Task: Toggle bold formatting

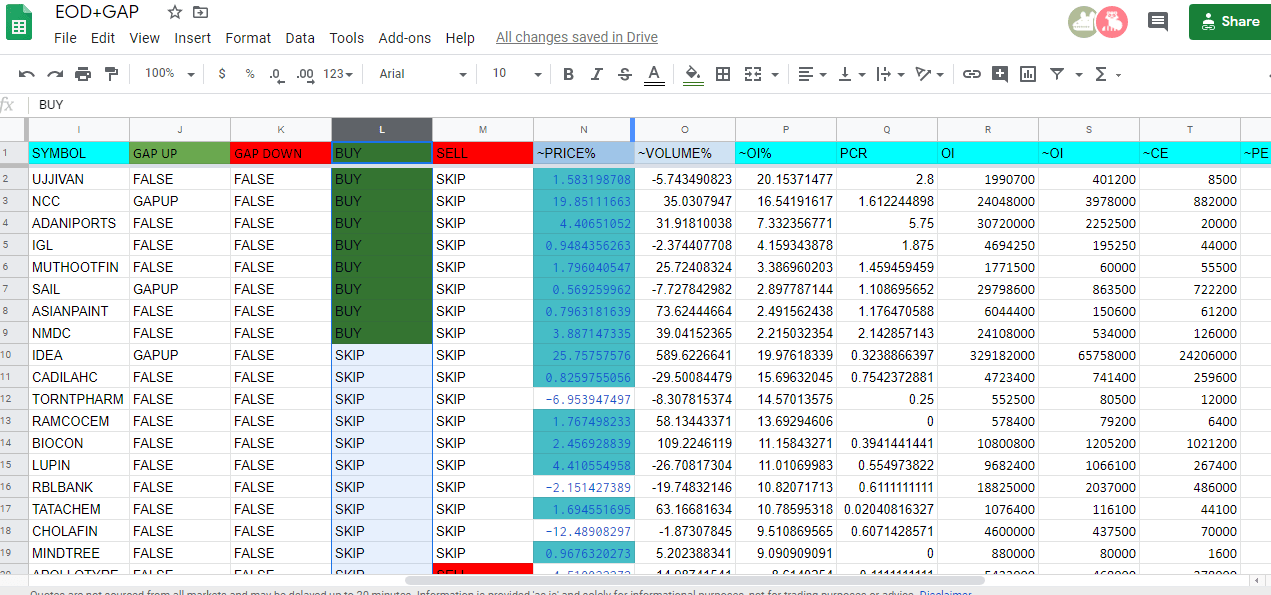Action: click(x=568, y=74)
